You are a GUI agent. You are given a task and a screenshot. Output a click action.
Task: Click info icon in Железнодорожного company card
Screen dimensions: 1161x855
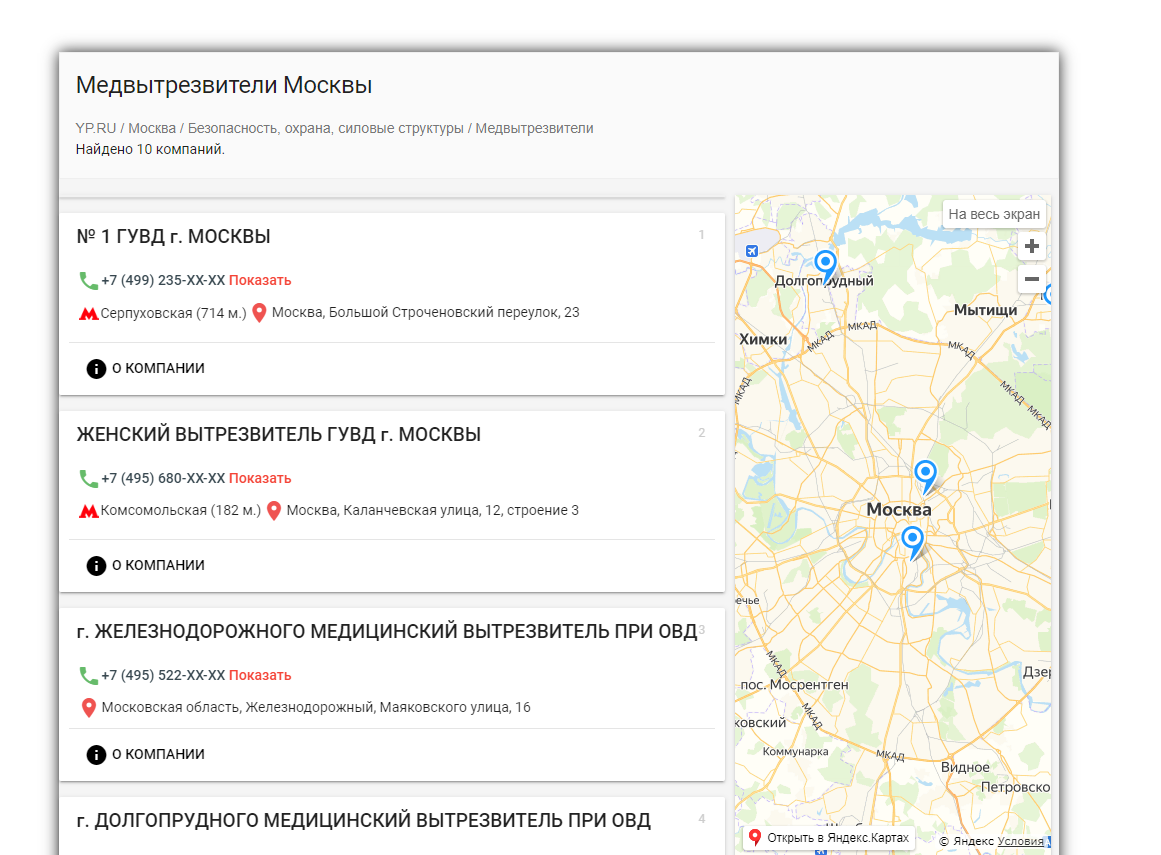(x=96, y=755)
